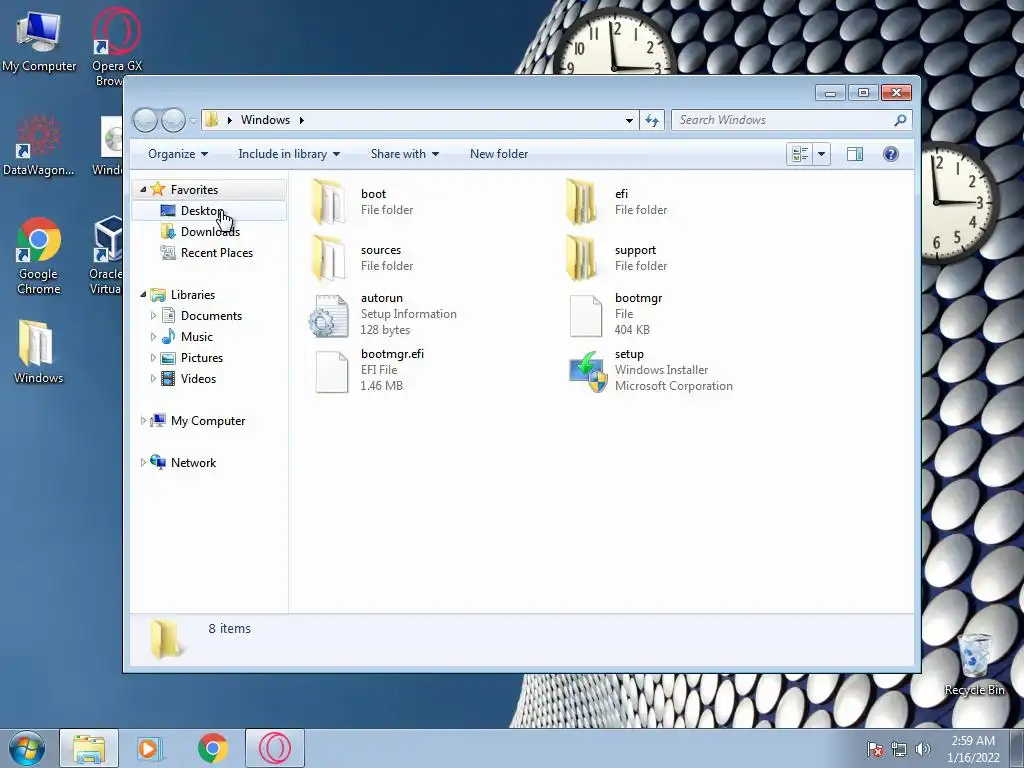The height and width of the screenshot is (768, 1024).
Task: Expand the Music library
Action: pos(153,337)
